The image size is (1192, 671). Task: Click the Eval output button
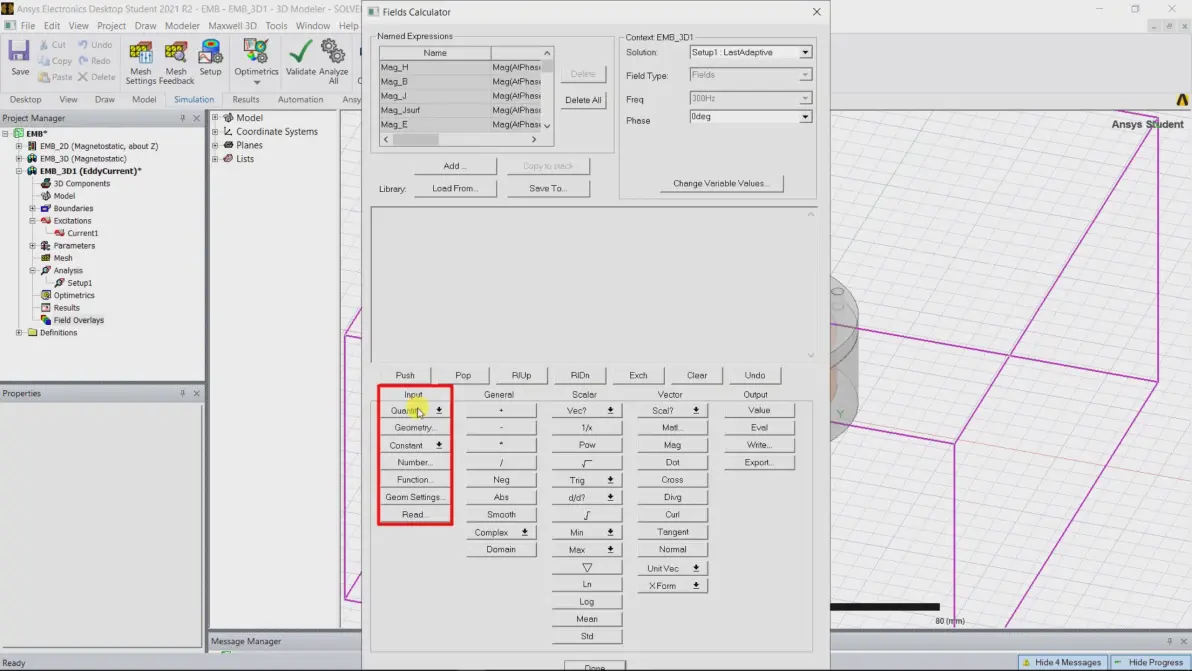coord(759,428)
